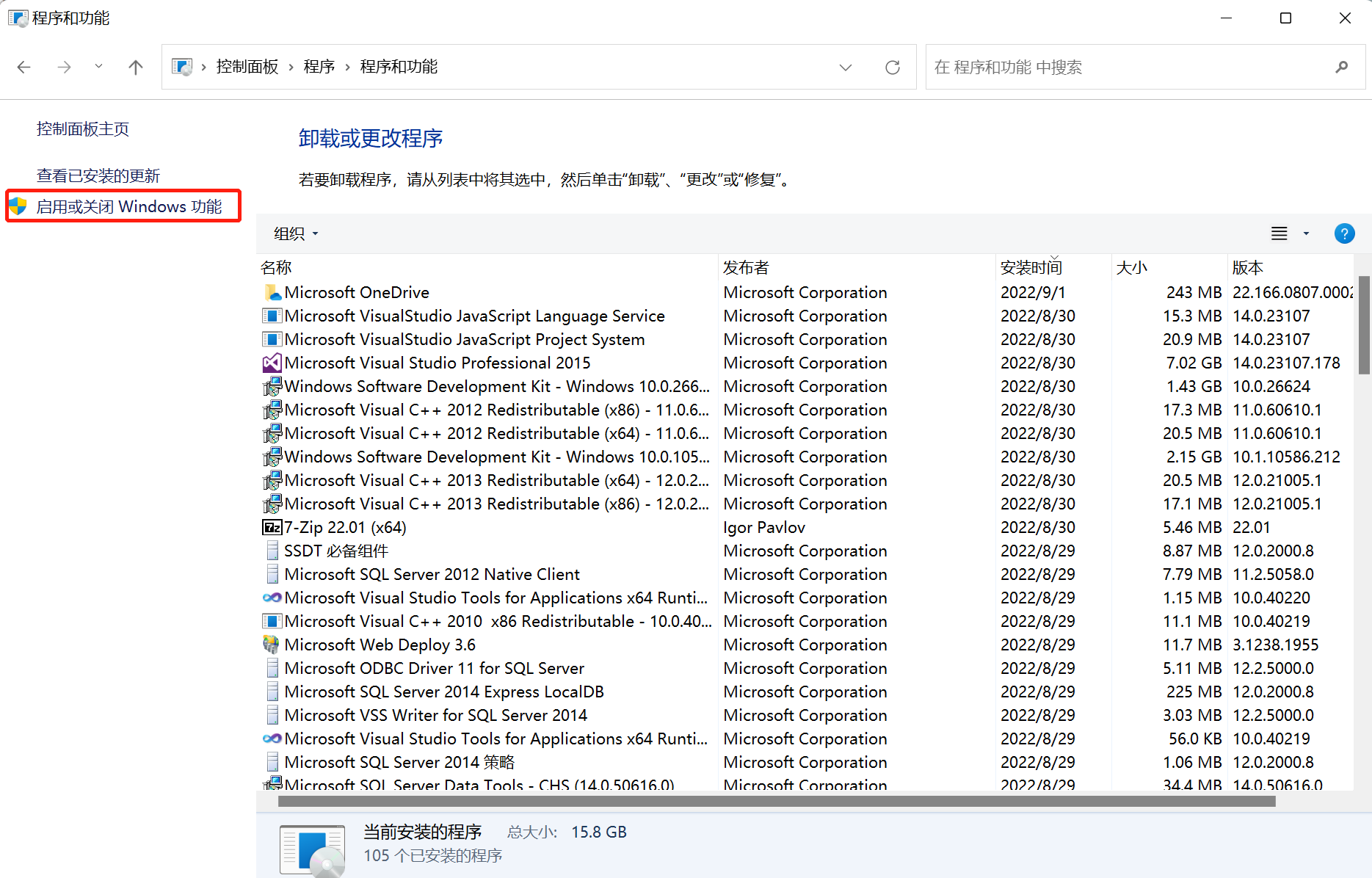Select Microsoft OneDrive icon

pos(272,292)
